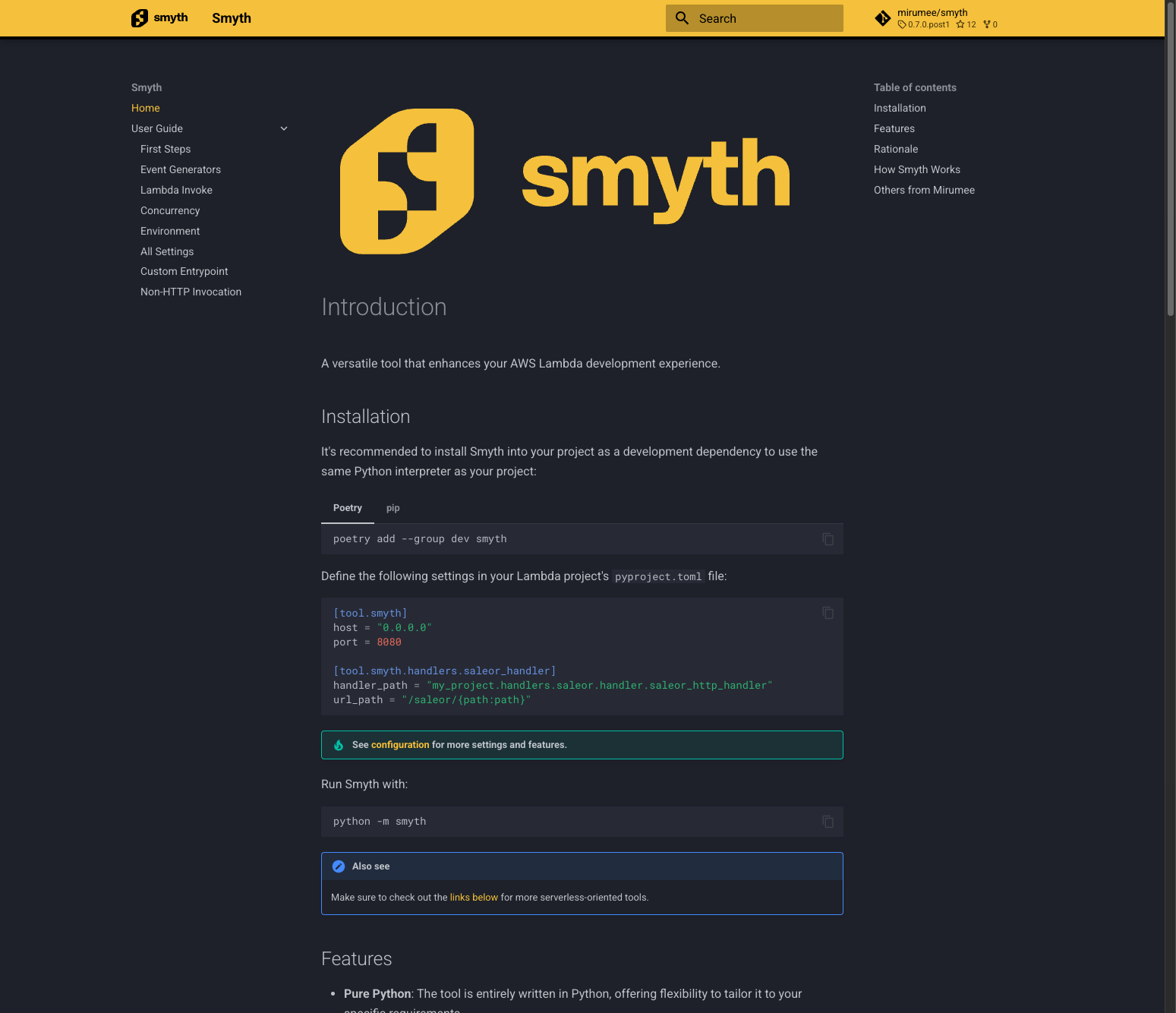Screen dimensions: 1176x1013
Task: Click the handler_path code line
Action: pyautogui.click(x=553, y=685)
